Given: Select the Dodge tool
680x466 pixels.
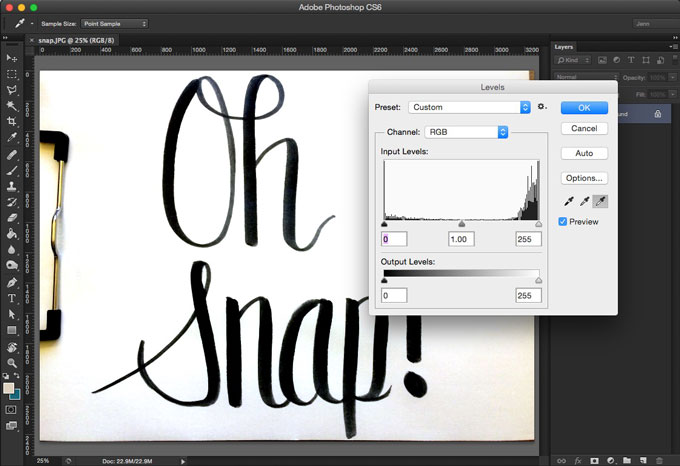Looking at the screenshot, I should coord(12,265).
